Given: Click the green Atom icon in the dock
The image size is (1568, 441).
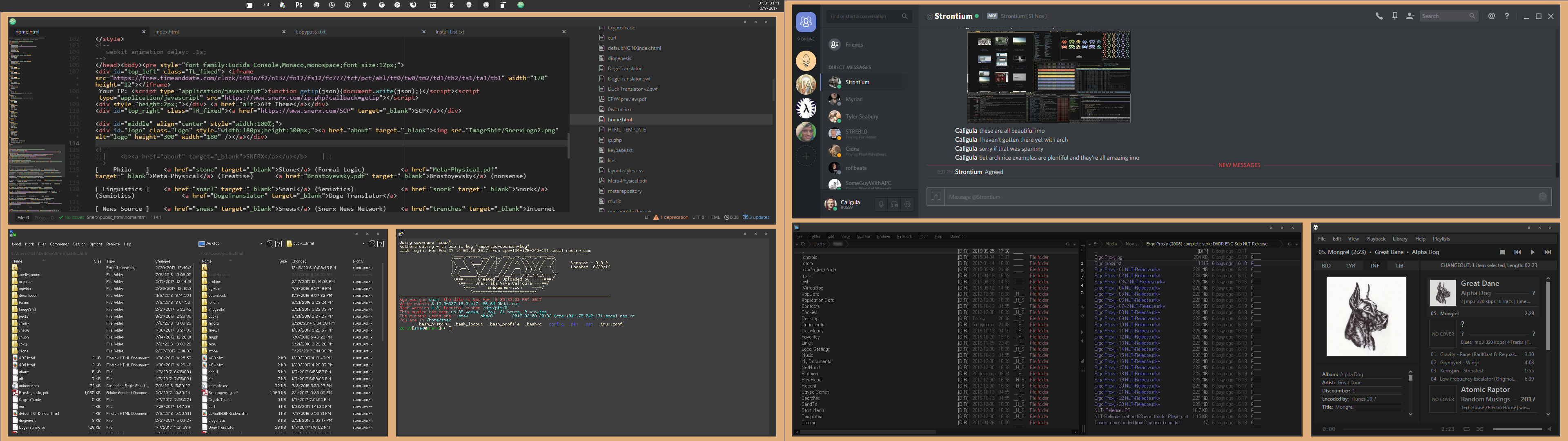Looking at the screenshot, I should pyautogui.click(x=521, y=5).
